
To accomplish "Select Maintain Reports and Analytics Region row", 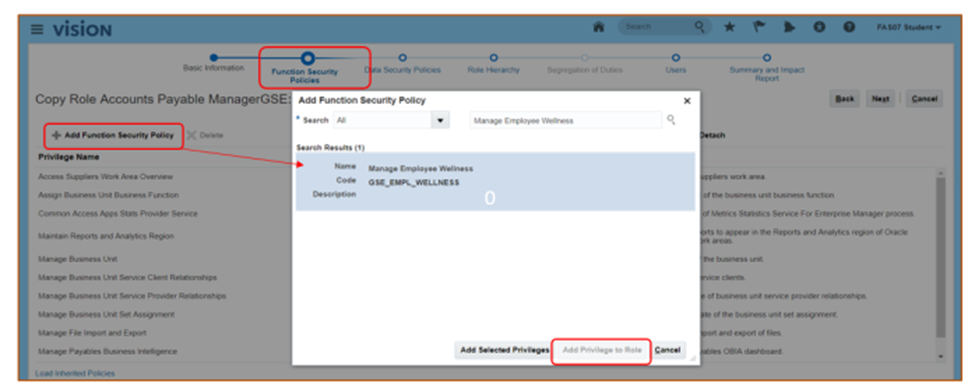I will click(x=106, y=236).
